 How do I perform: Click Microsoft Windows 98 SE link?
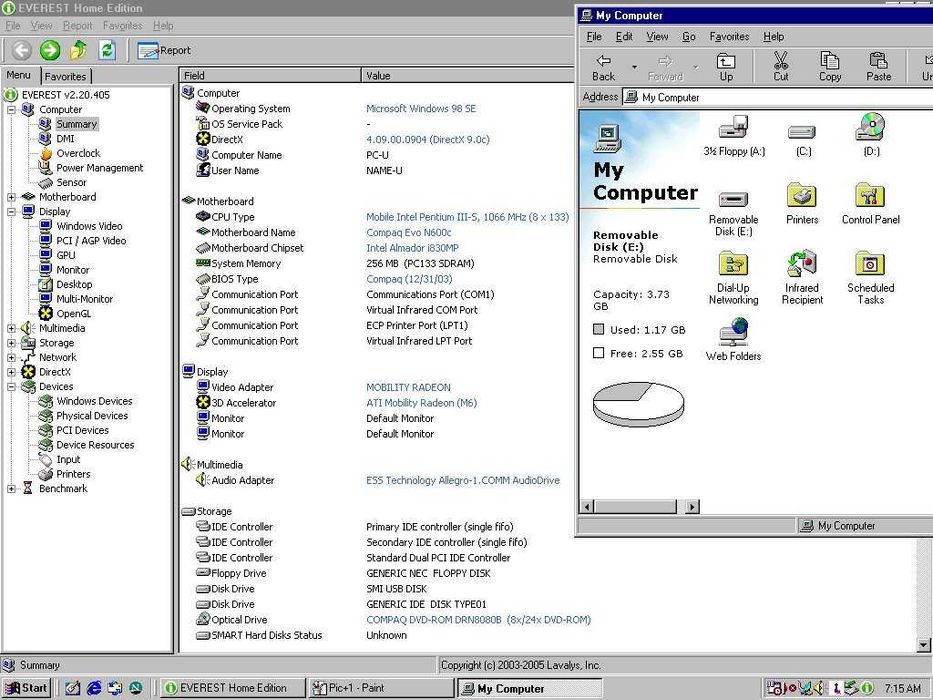click(x=421, y=108)
